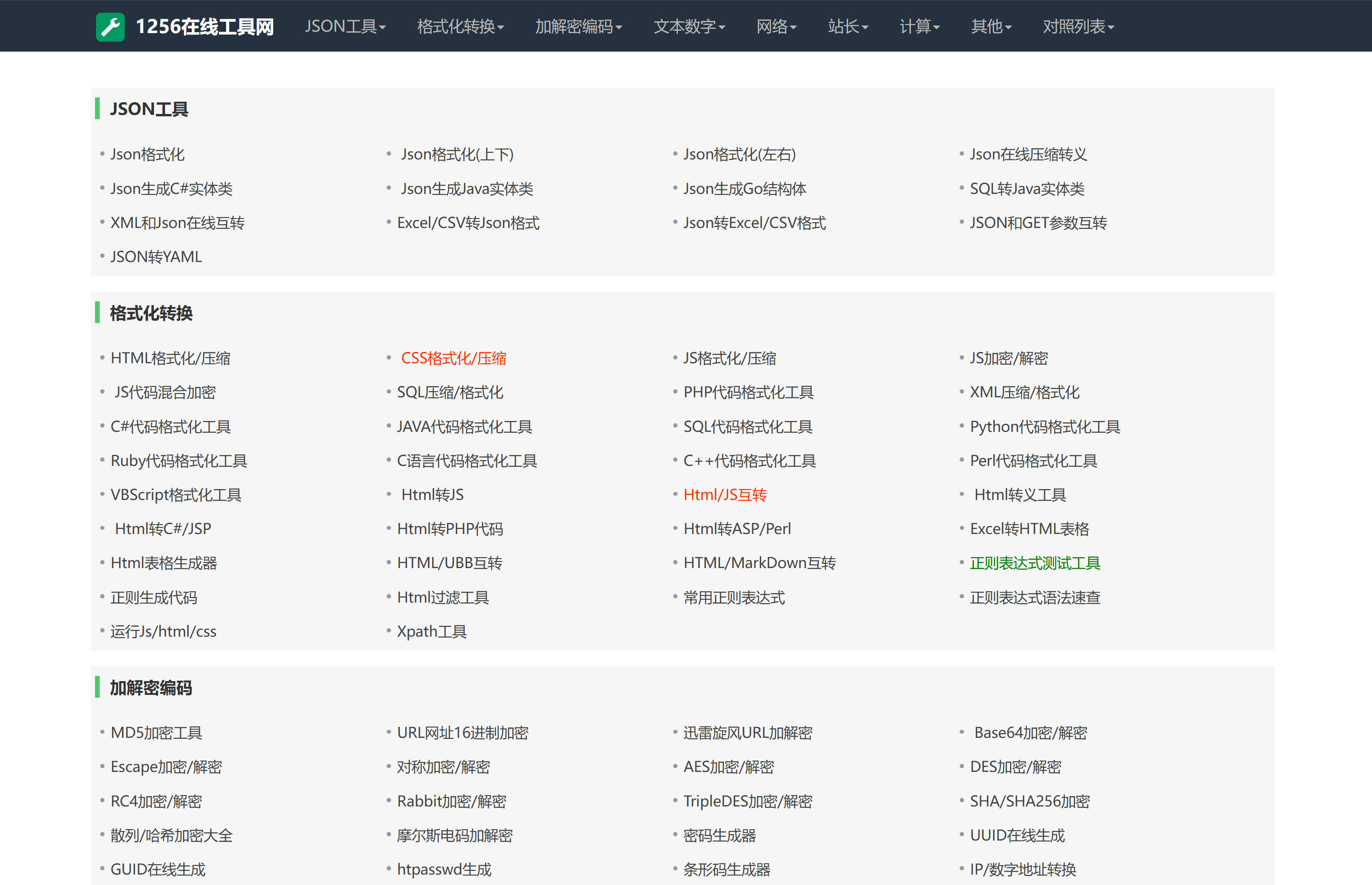This screenshot has width=1372, height=885.
Task: Open the UUID在线生成 tool
Action: pos(1017,836)
